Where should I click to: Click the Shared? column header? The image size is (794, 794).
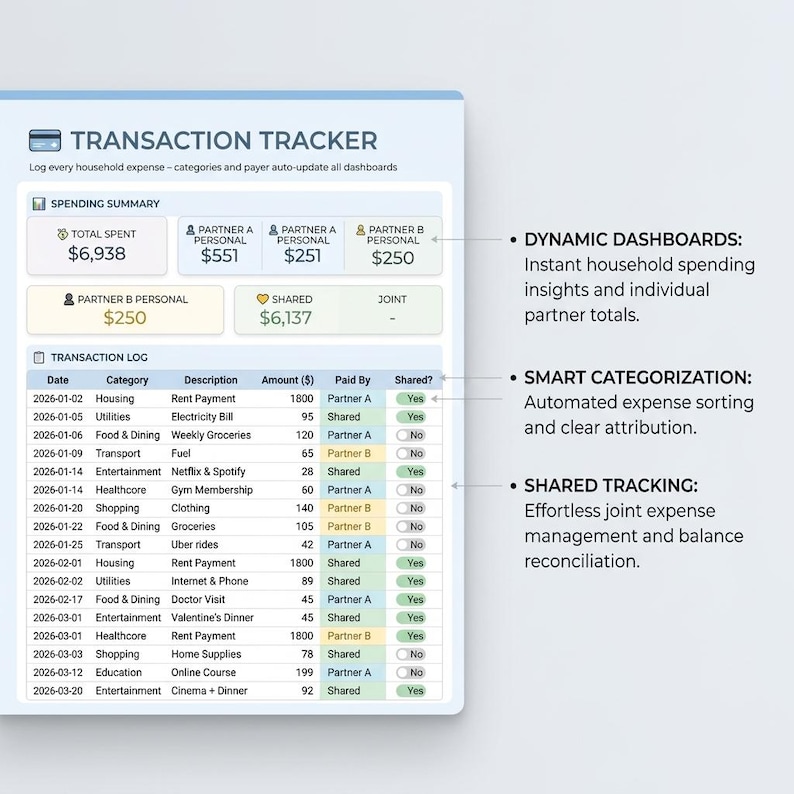(x=414, y=380)
